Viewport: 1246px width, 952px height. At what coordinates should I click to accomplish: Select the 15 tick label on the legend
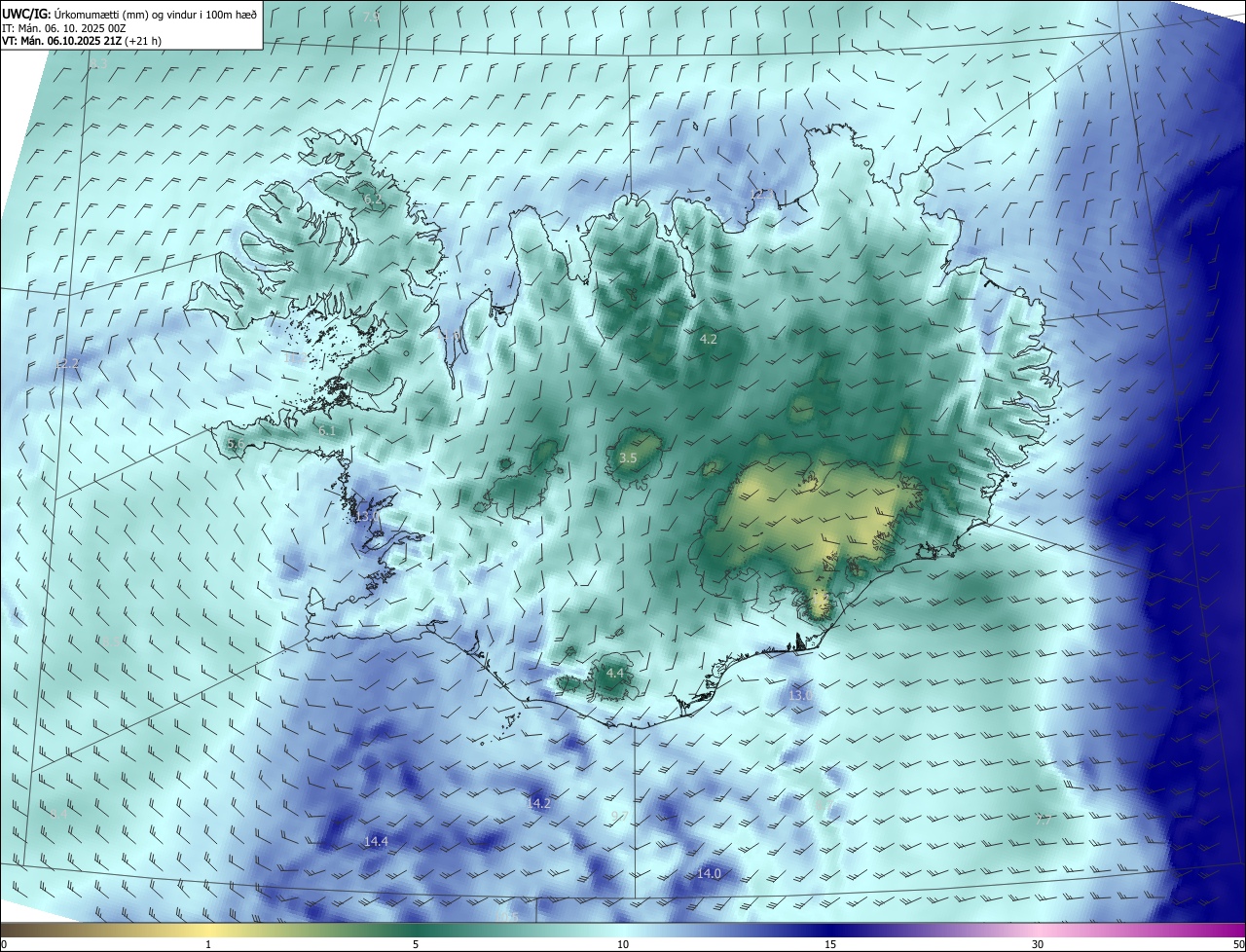coord(830,944)
